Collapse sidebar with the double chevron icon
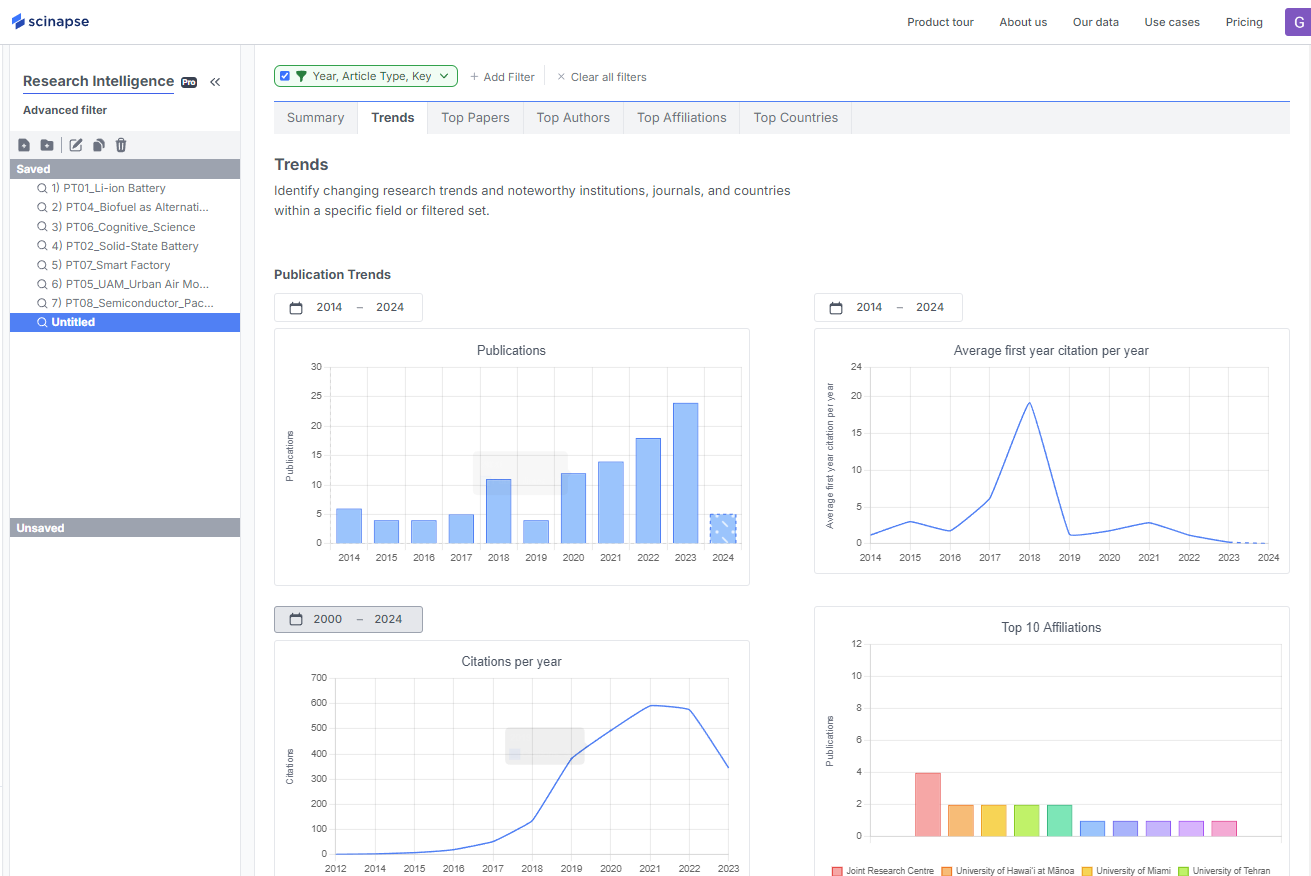The height and width of the screenshot is (876, 1311). click(215, 82)
